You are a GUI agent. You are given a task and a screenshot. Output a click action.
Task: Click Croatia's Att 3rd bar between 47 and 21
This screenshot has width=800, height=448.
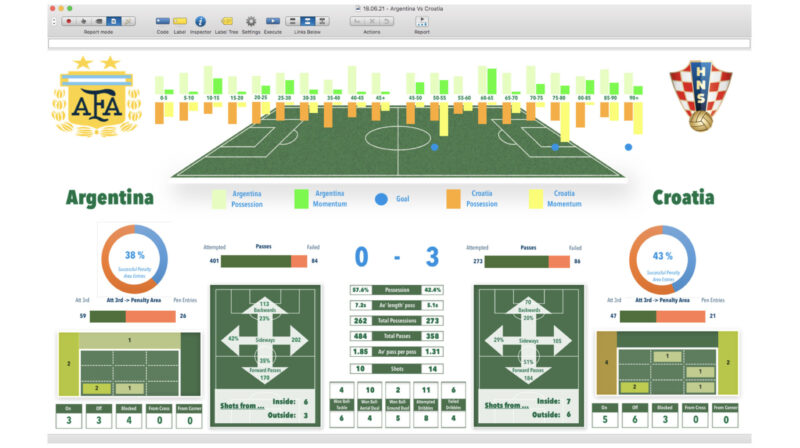pos(662,316)
